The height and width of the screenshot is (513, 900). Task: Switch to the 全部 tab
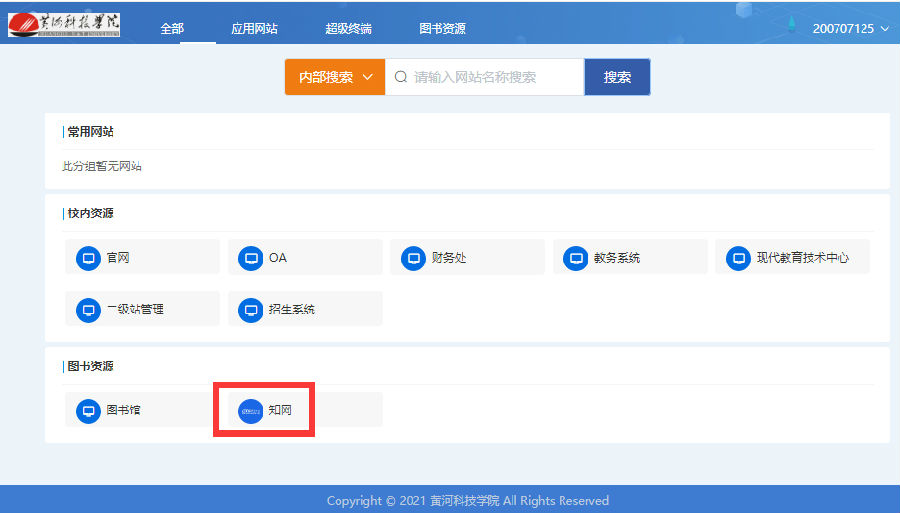coord(172,29)
